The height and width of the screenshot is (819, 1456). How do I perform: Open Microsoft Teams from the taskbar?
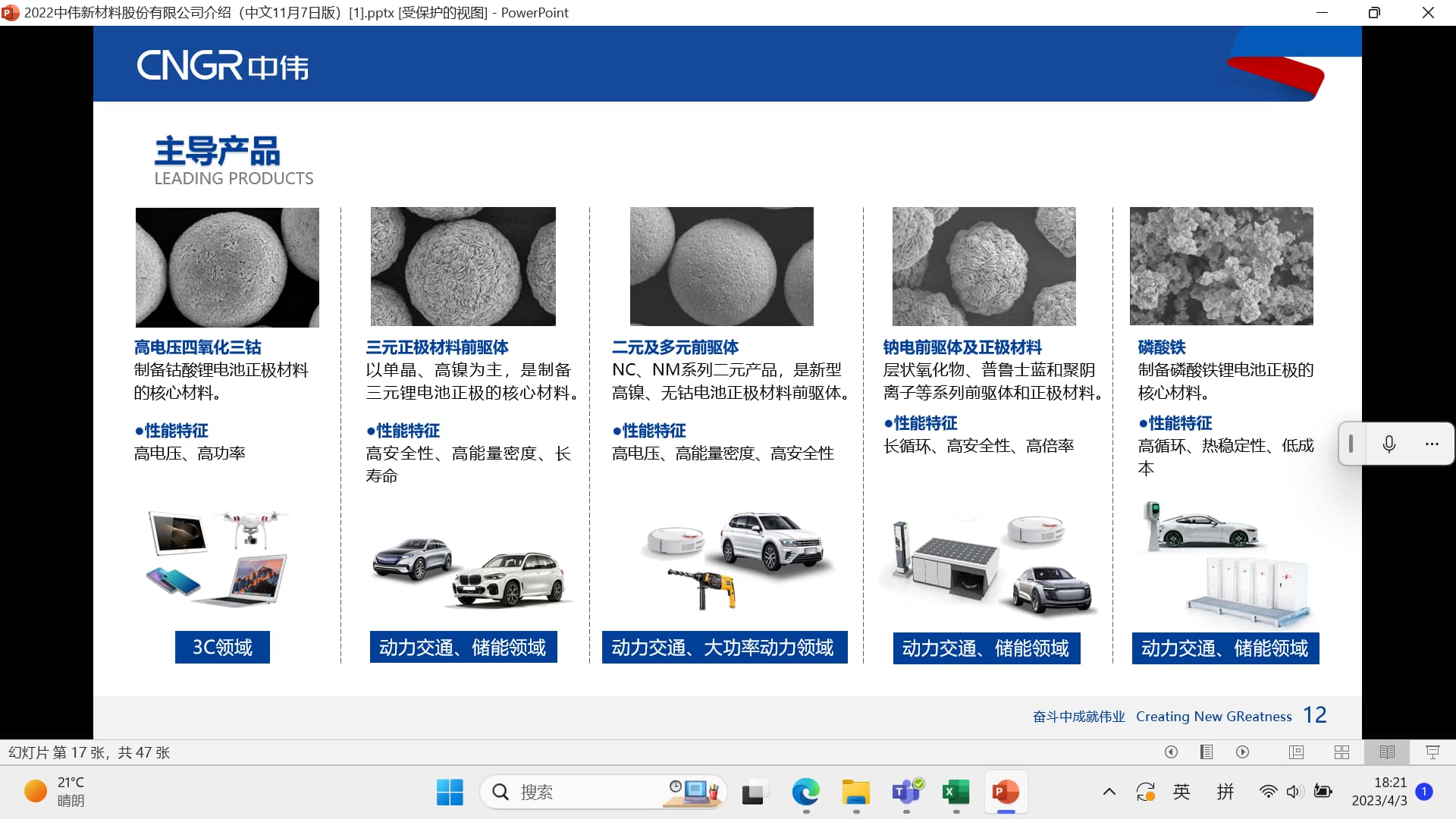906,792
